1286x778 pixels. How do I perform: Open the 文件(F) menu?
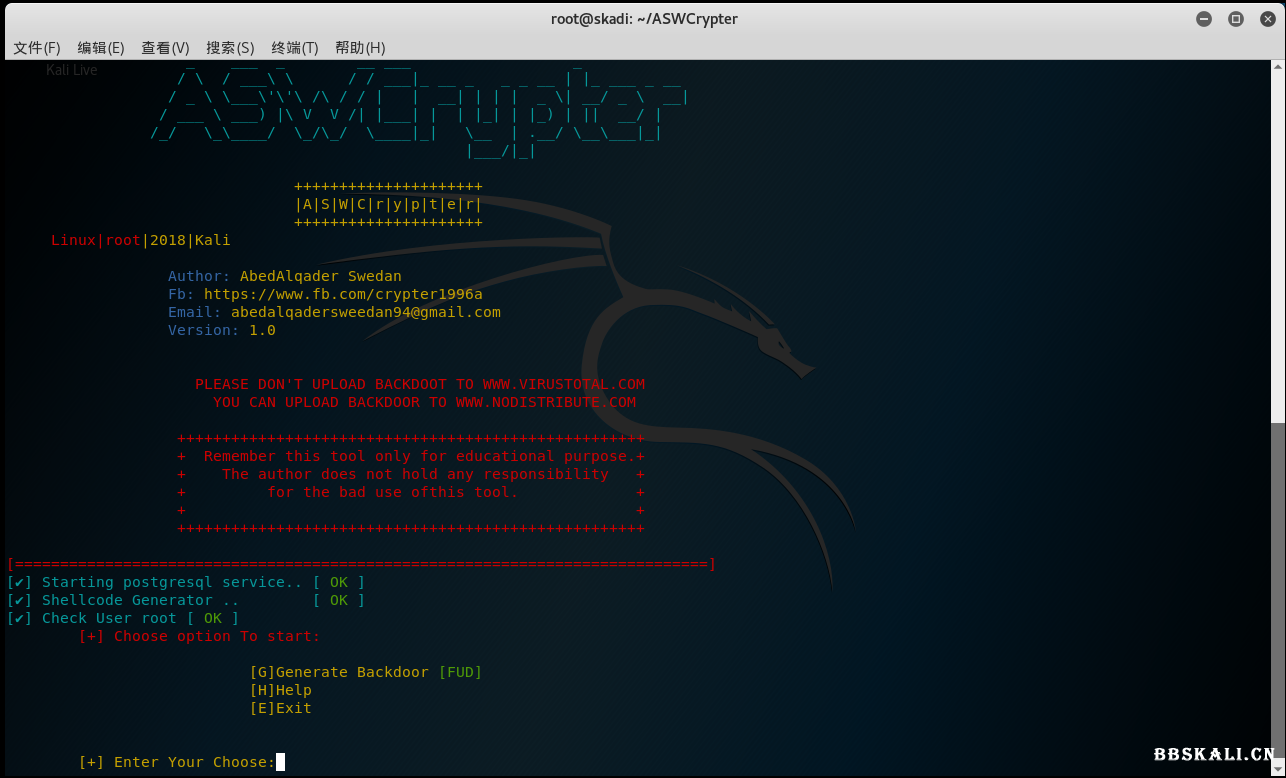tap(37, 48)
